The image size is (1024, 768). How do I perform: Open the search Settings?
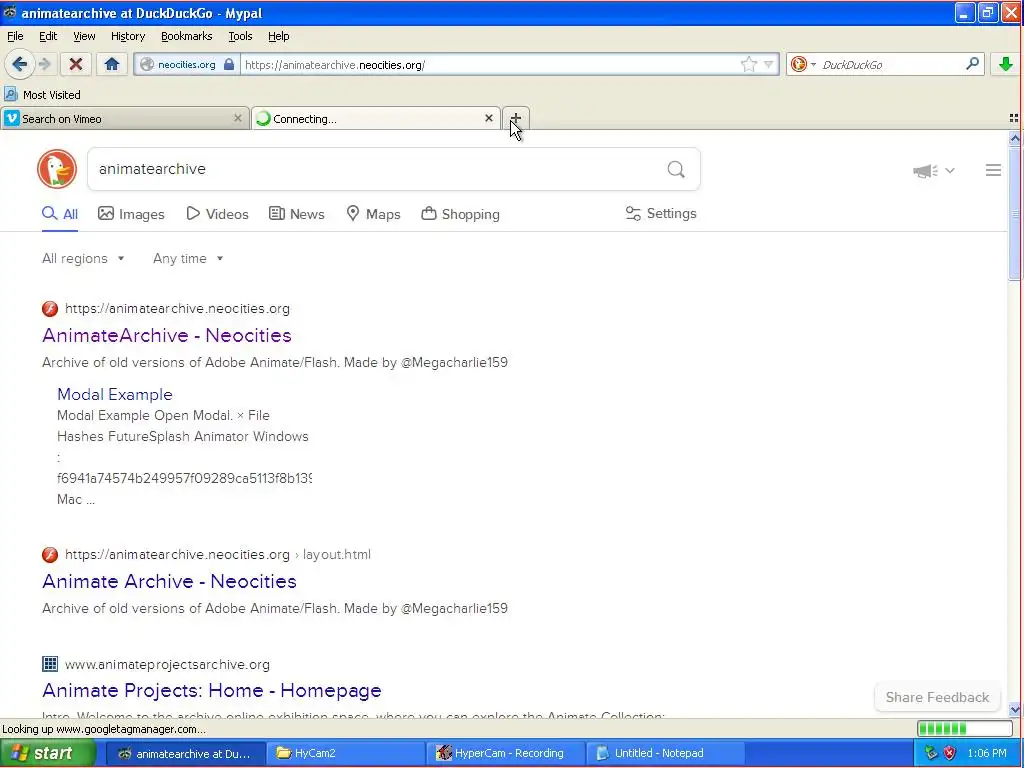point(661,214)
